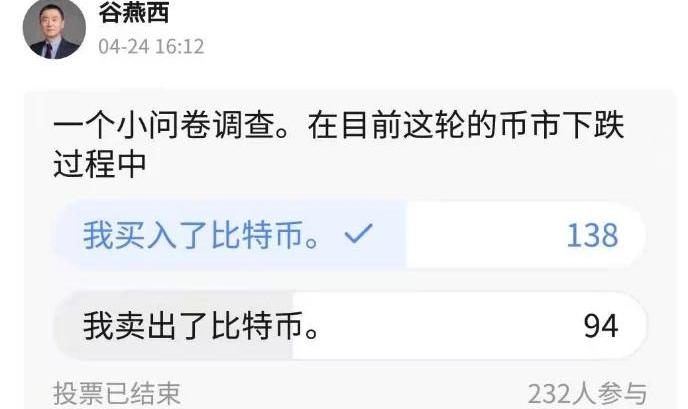Select the 我卖出了比特币 poll option

click(x=350, y=326)
